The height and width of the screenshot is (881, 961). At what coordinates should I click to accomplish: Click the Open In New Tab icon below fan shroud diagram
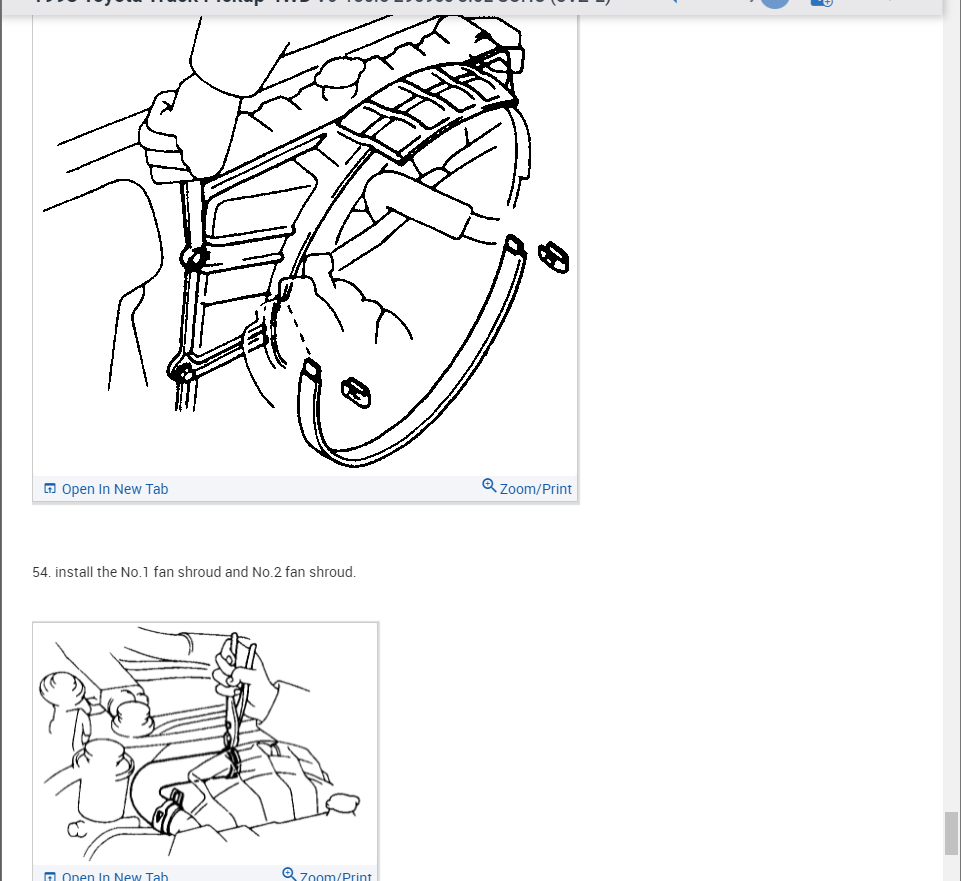pyautogui.click(x=50, y=489)
